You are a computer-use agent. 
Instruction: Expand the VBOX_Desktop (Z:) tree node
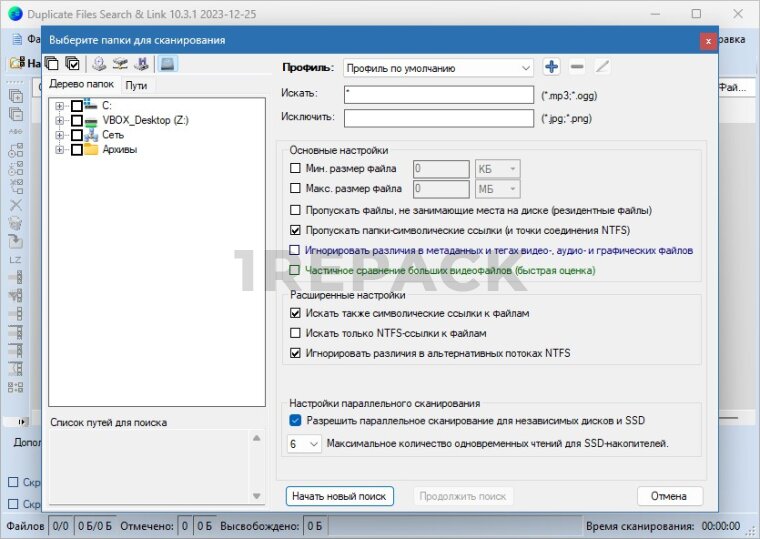coord(60,120)
